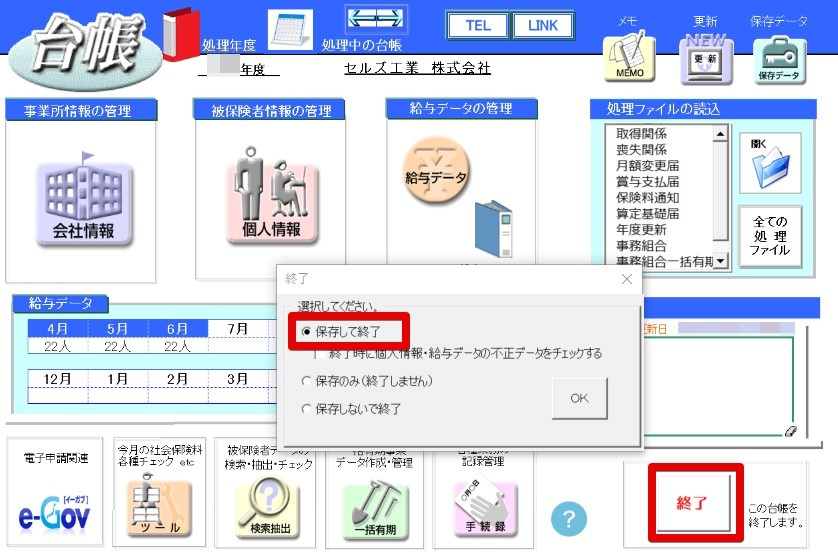
Task: Launch the e-Gov electronic application icon
Action: click(x=54, y=512)
